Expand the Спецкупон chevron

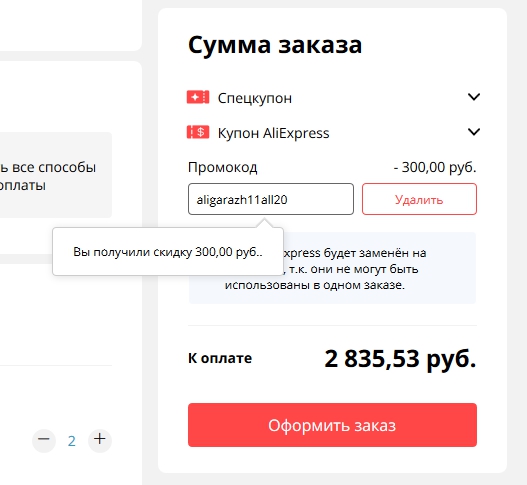coord(474,97)
